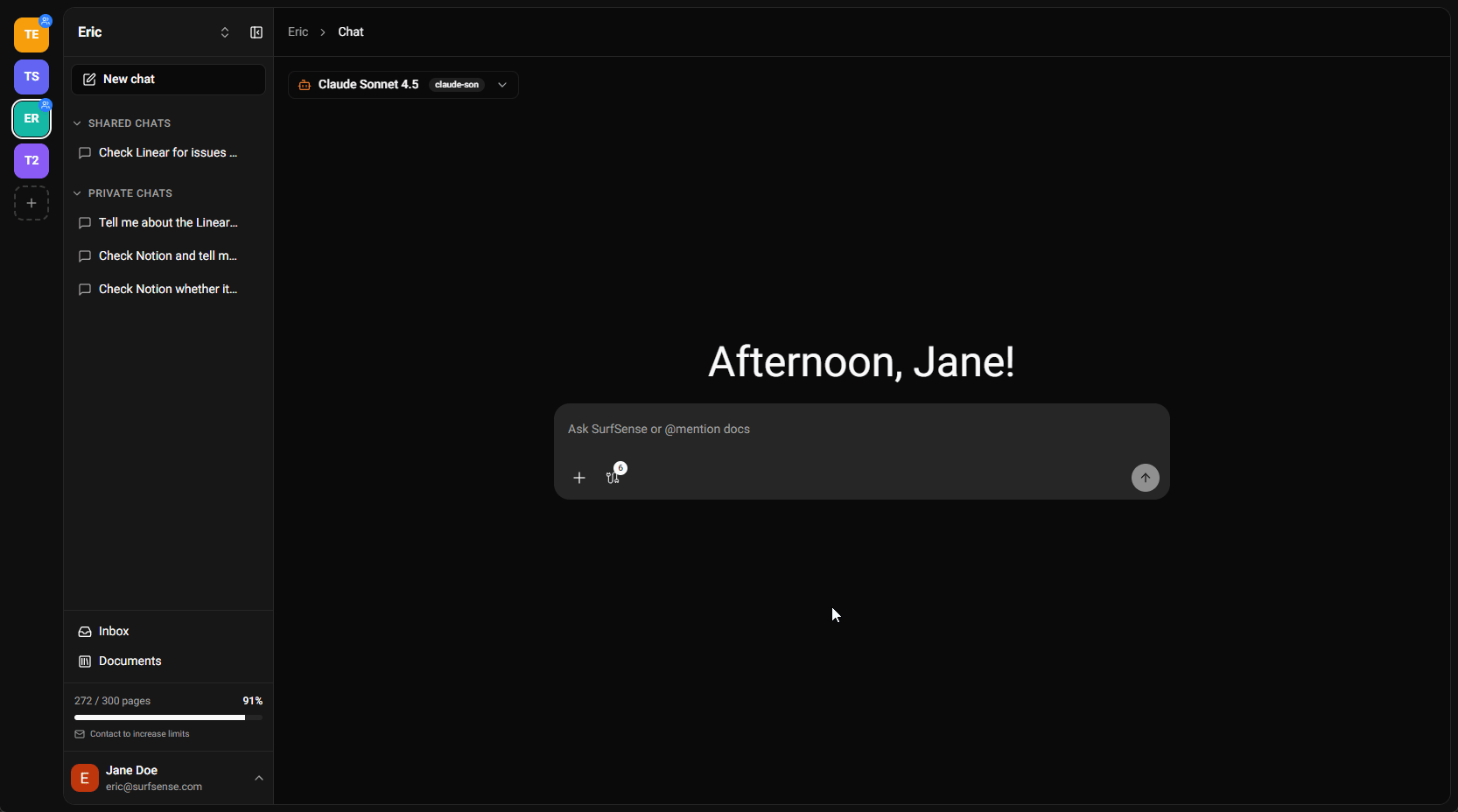The height and width of the screenshot is (812, 1458).
Task: Open the Inbox
Action: click(114, 632)
